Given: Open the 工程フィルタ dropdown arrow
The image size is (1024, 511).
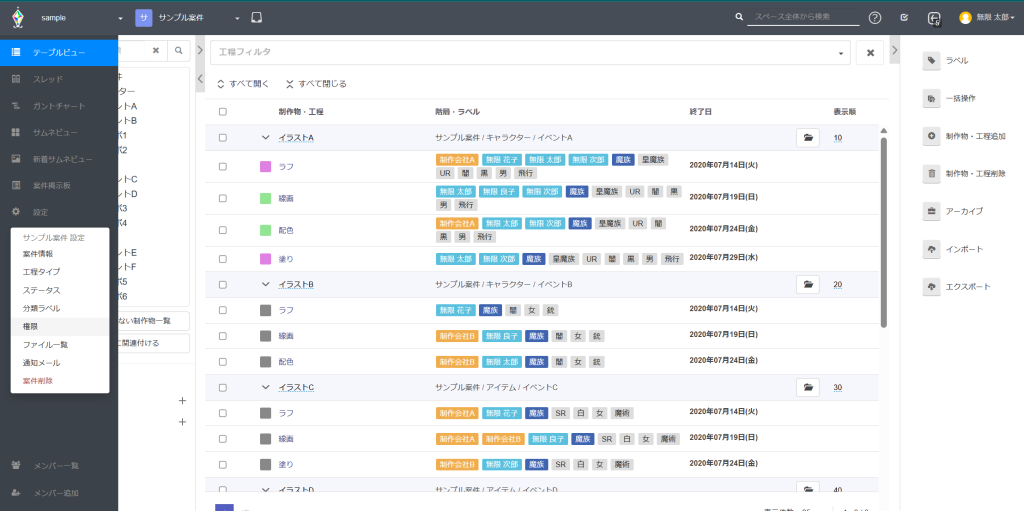Looking at the screenshot, I should [840, 52].
